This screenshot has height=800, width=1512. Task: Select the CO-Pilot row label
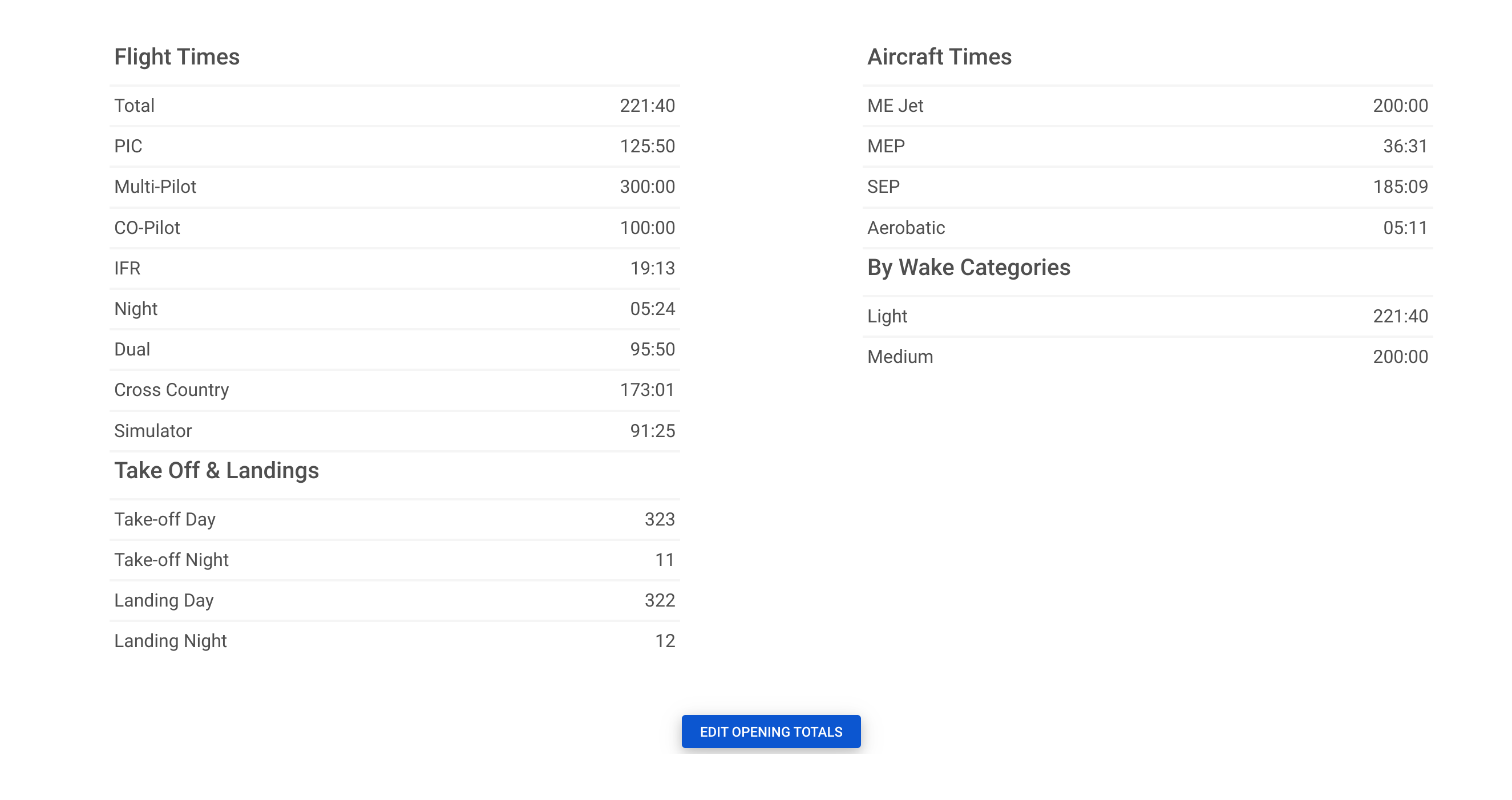[x=147, y=228]
